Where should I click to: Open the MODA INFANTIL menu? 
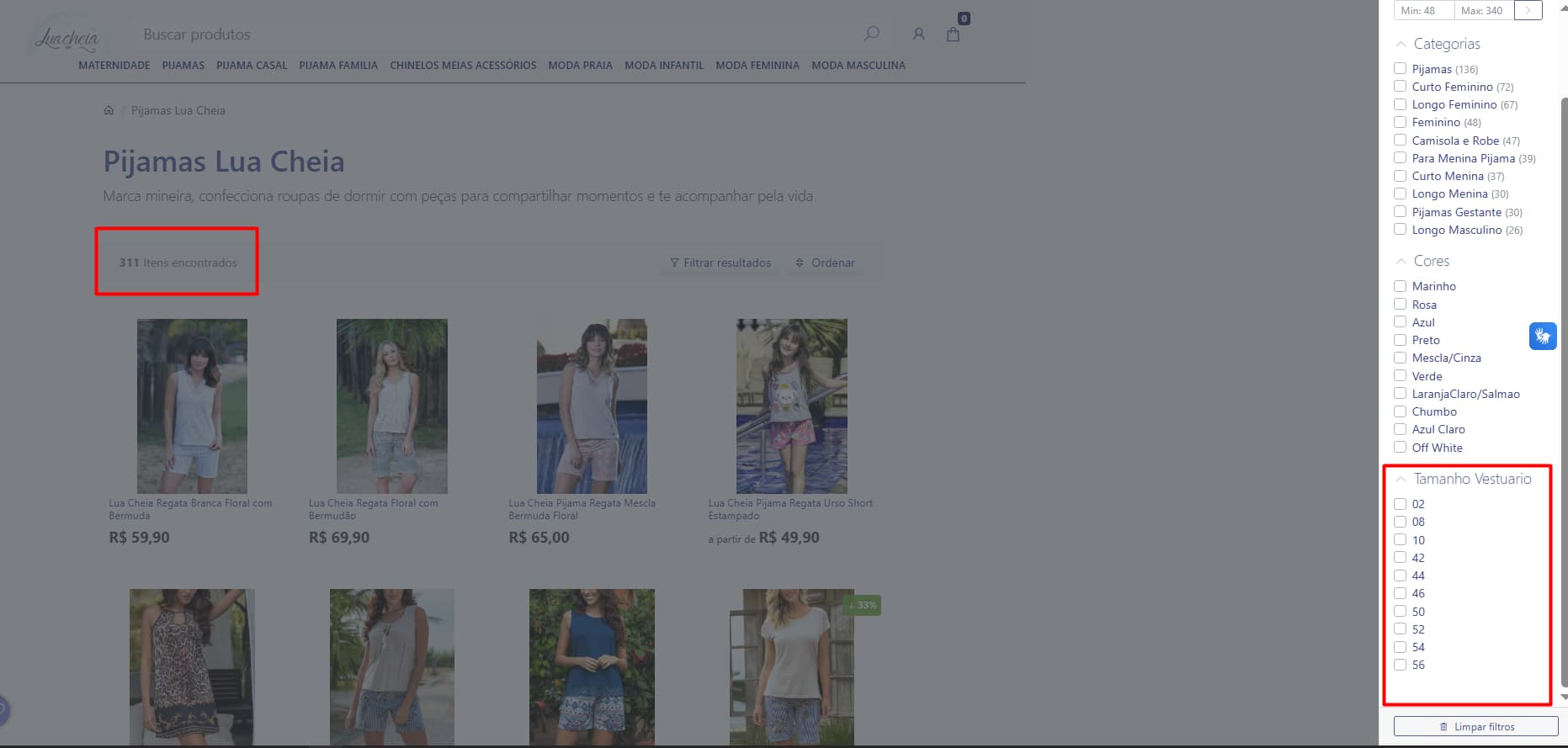pyautogui.click(x=664, y=66)
